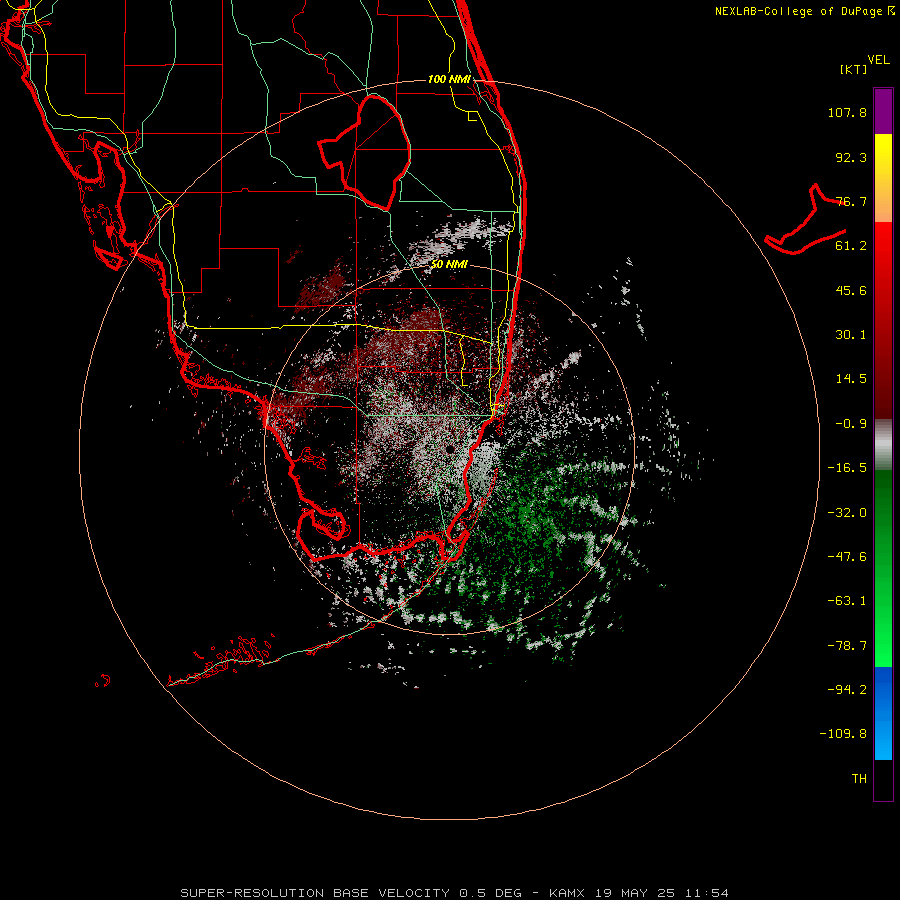Select the -16.5 scale value
Screen dimensions: 900x900
pos(847,468)
